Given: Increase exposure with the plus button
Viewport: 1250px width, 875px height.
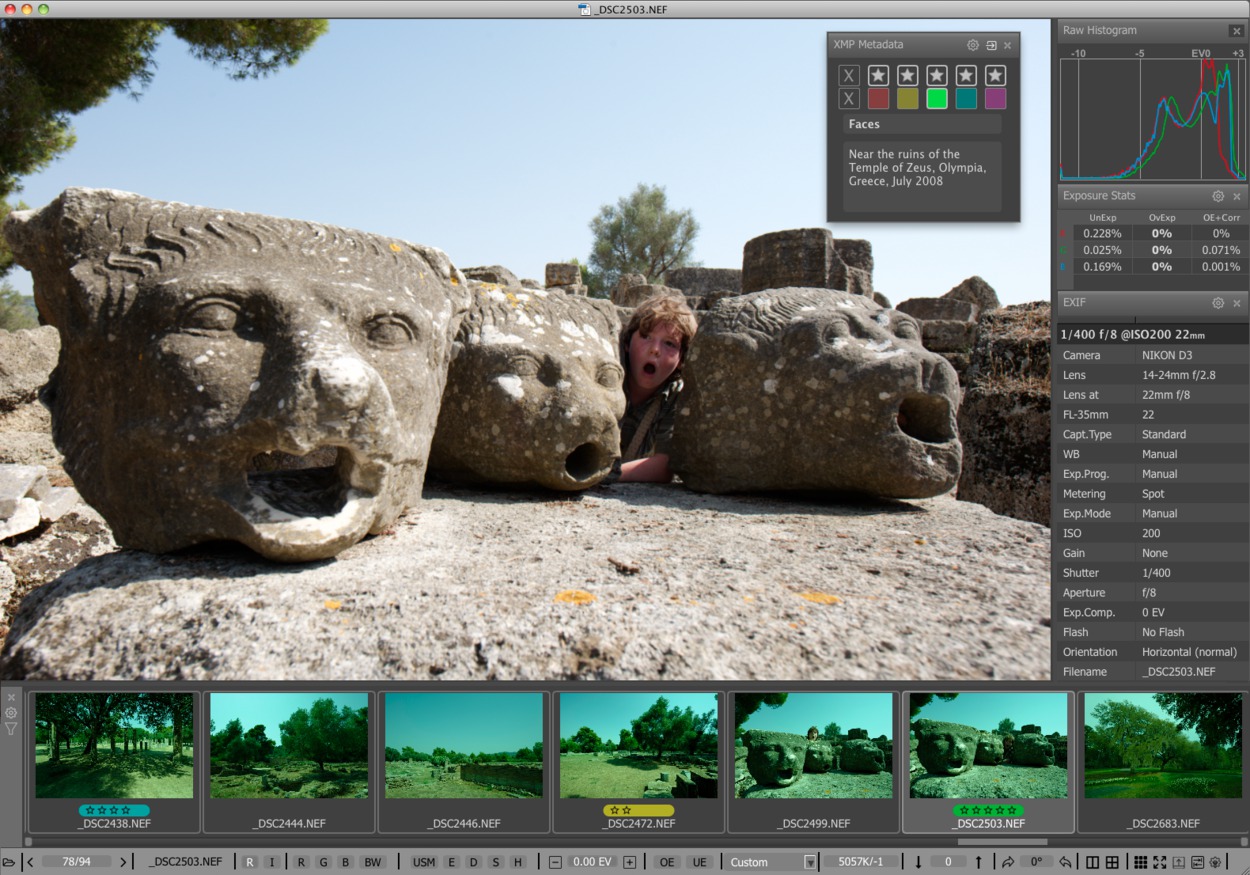Looking at the screenshot, I should pos(630,862).
